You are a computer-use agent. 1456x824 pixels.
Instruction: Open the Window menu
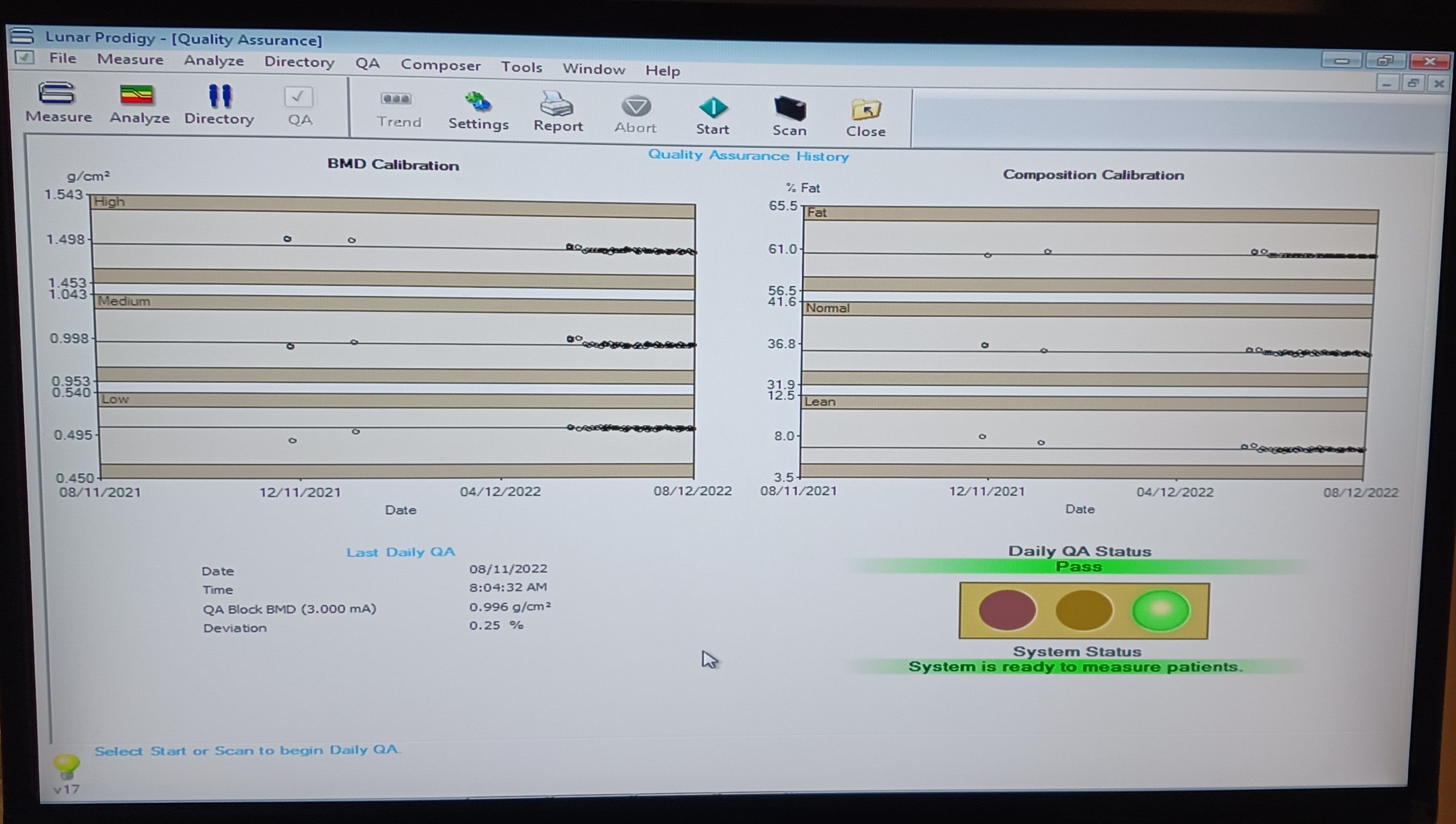(x=594, y=69)
